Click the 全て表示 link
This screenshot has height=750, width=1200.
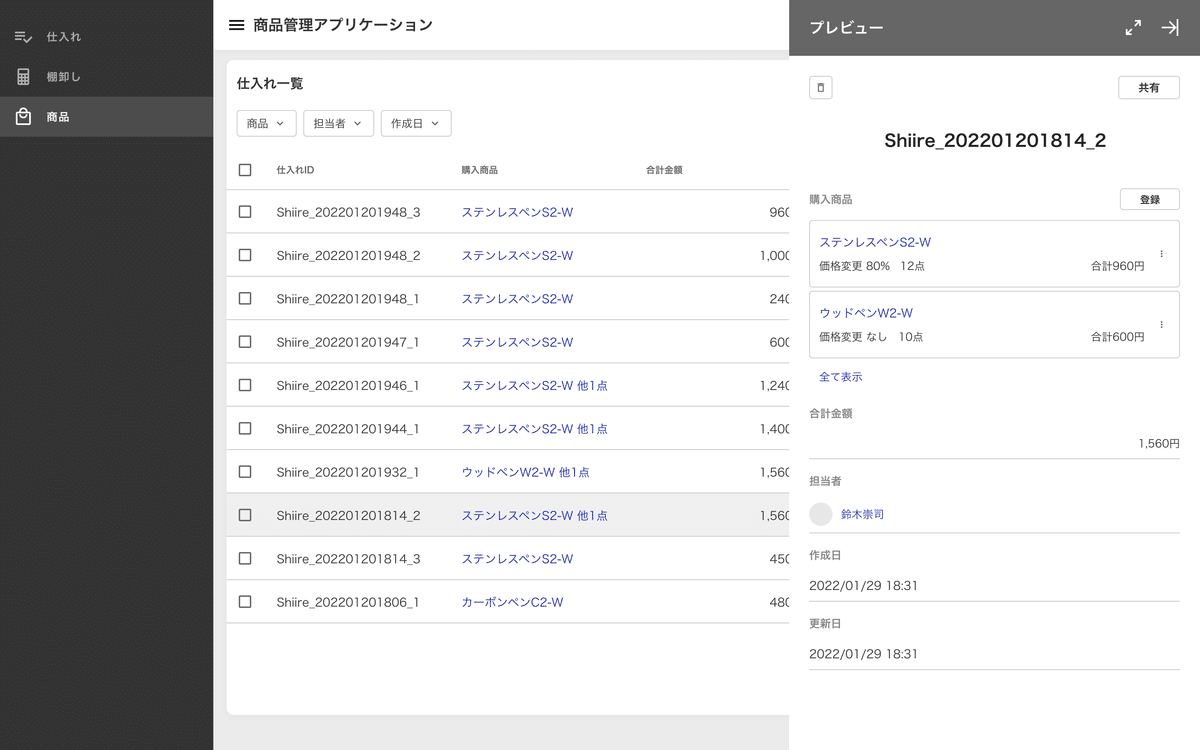(841, 377)
